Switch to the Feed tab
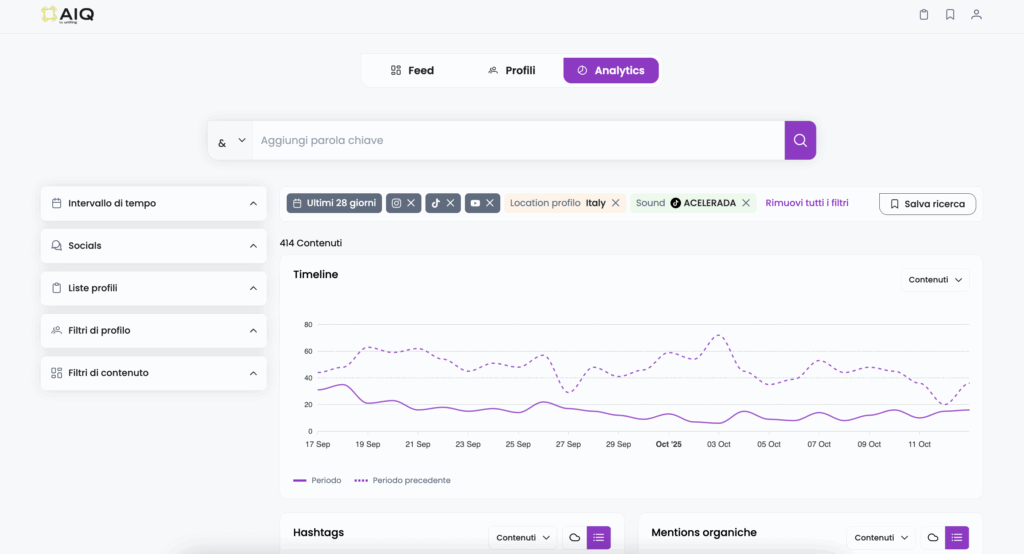The height and width of the screenshot is (554, 1024). [412, 71]
